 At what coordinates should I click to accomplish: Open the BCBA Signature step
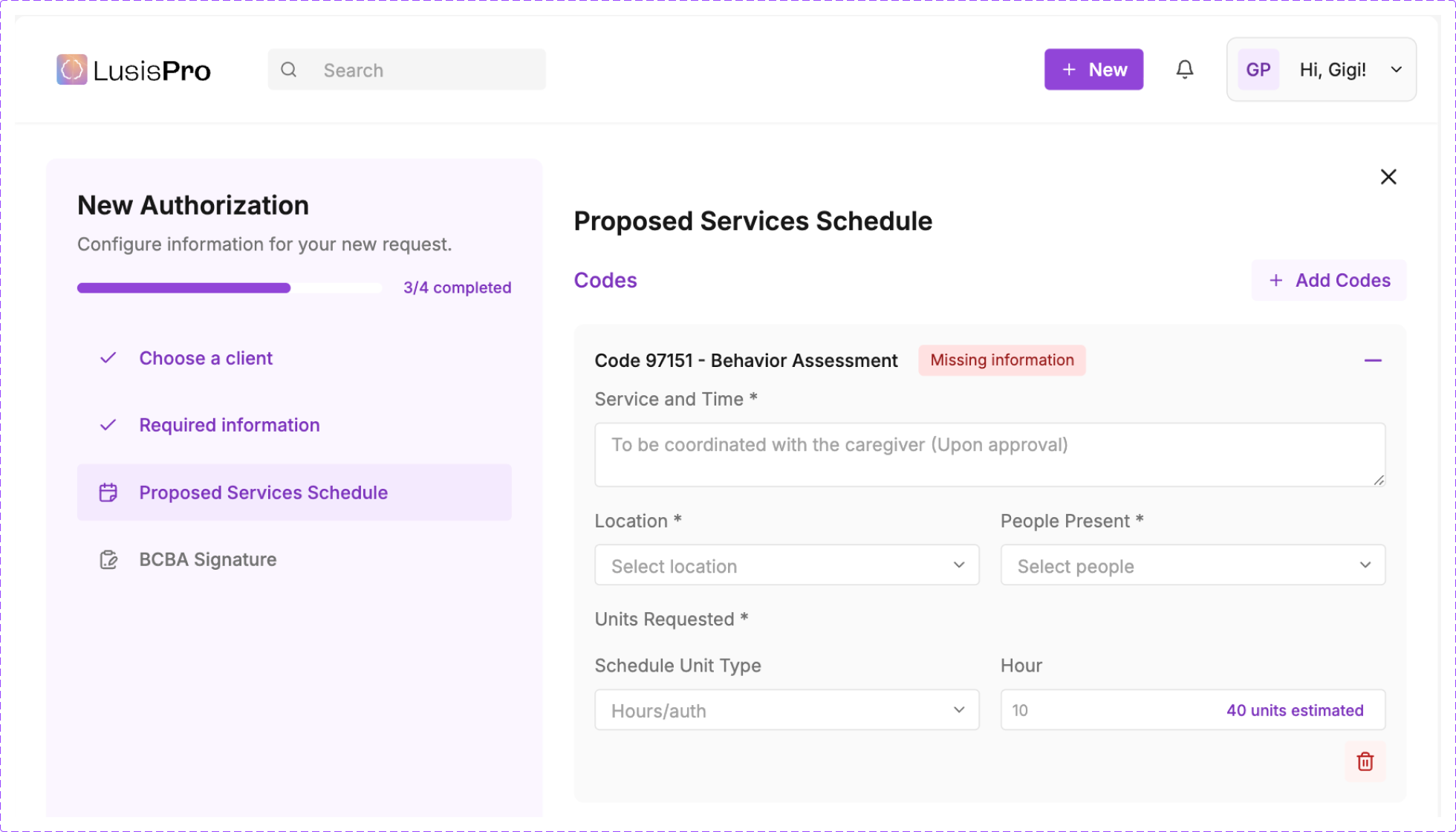pyautogui.click(x=207, y=559)
